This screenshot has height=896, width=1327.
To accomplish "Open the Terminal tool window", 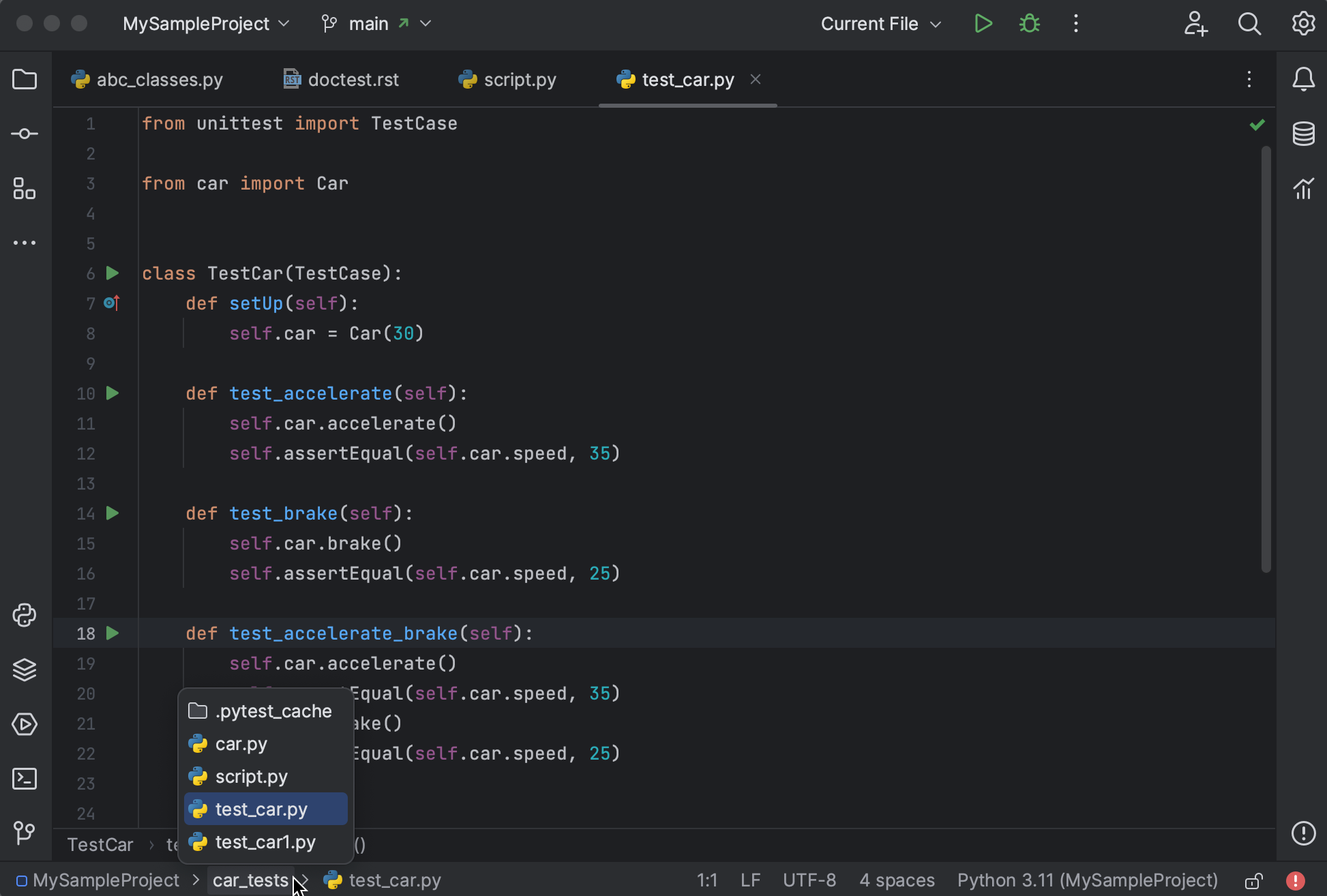I will point(25,779).
